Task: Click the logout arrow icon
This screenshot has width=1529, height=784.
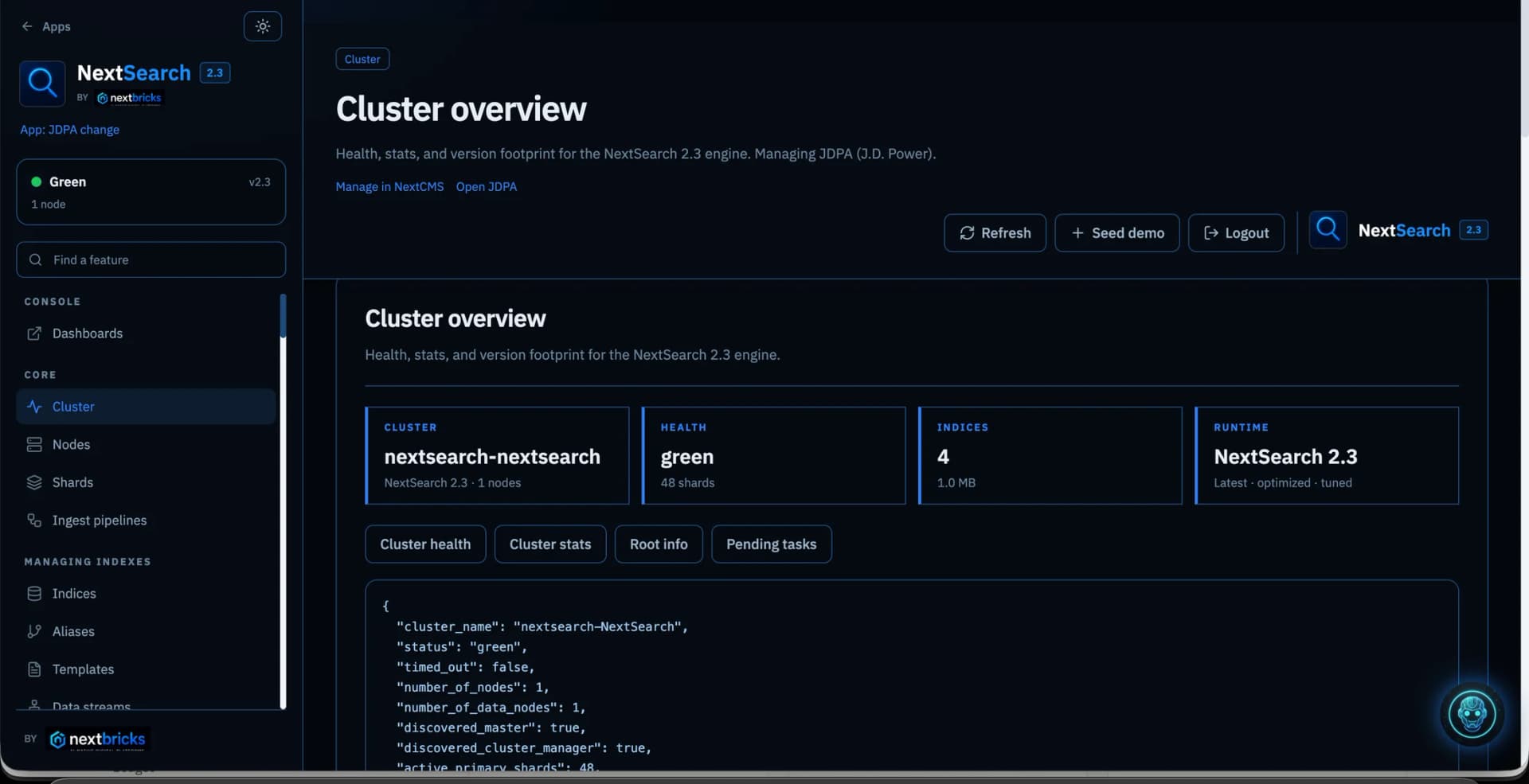Action: [1210, 233]
